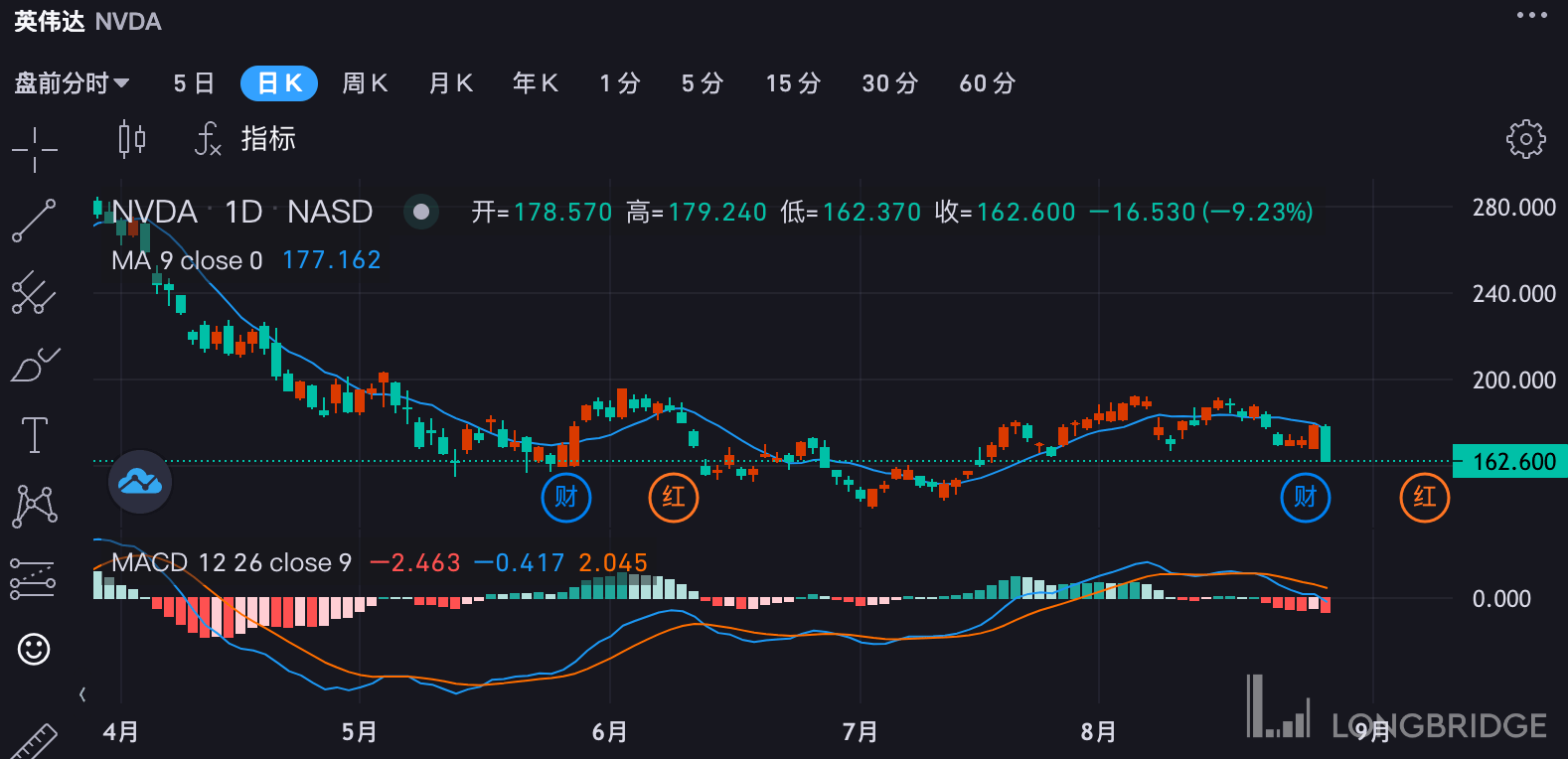Open the September 红 dividend marker
The width and height of the screenshot is (1568, 759).
(x=1425, y=498)
